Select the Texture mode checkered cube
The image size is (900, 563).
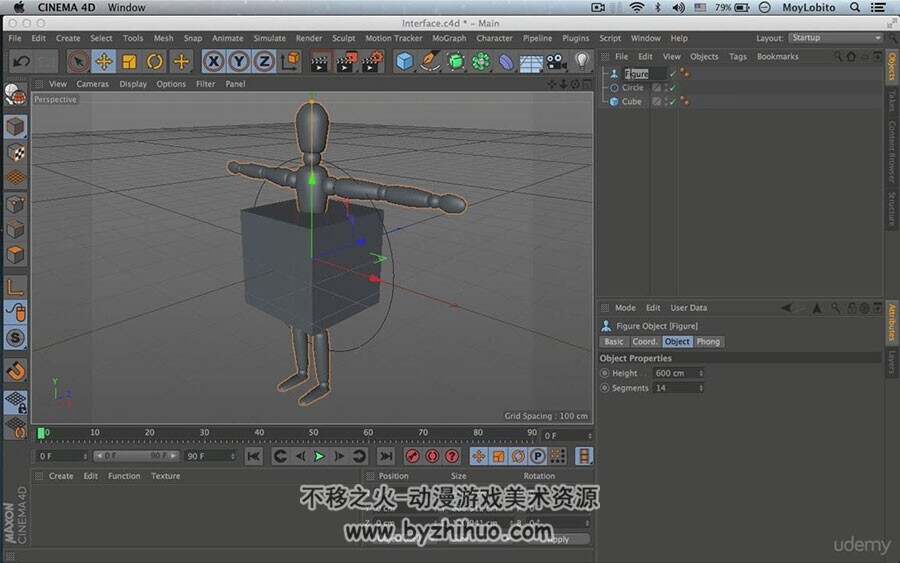(x=15, y=152)
